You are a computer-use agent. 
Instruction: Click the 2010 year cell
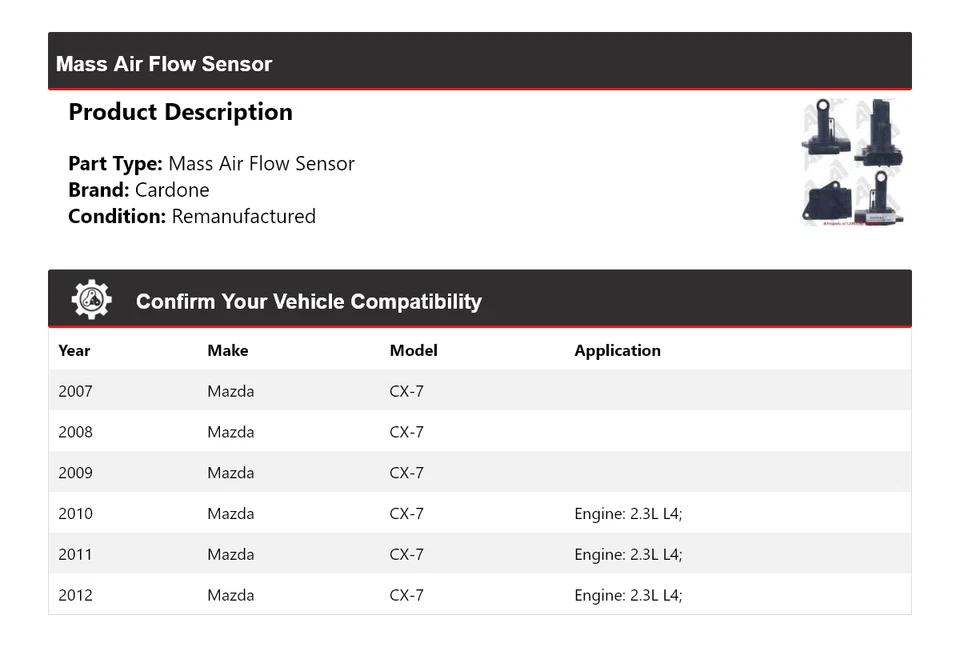click(75, 514)
